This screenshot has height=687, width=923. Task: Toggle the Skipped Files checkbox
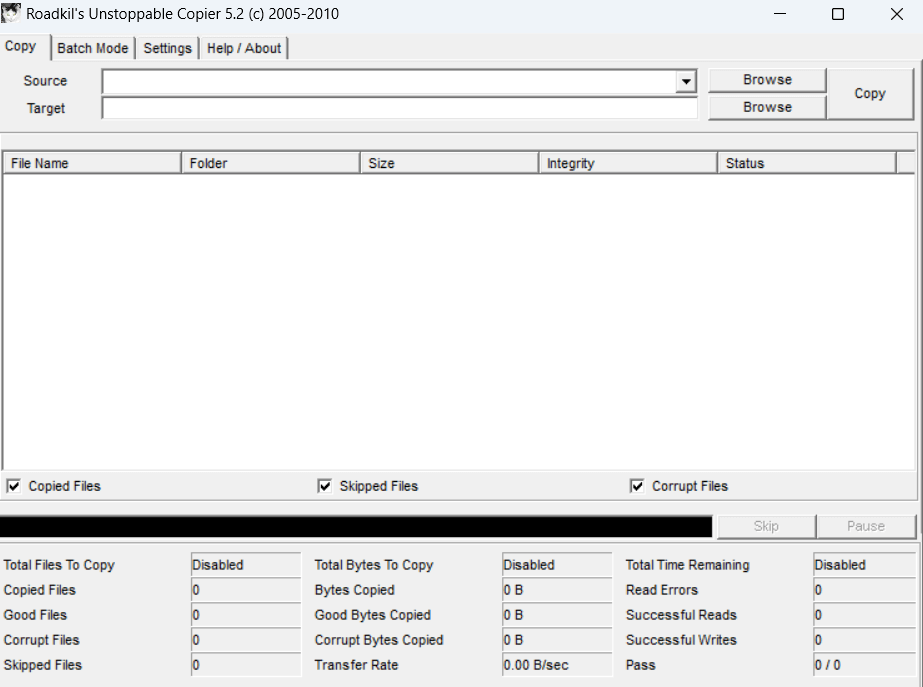(325, 486)
